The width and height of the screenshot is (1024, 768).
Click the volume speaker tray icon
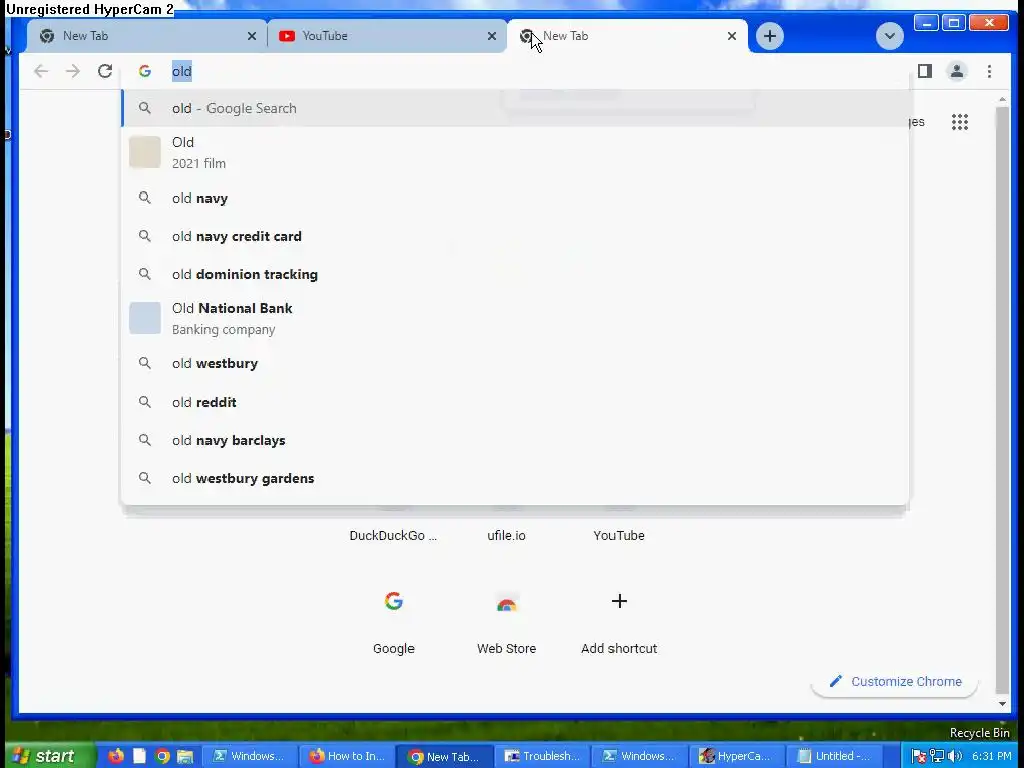955,756
